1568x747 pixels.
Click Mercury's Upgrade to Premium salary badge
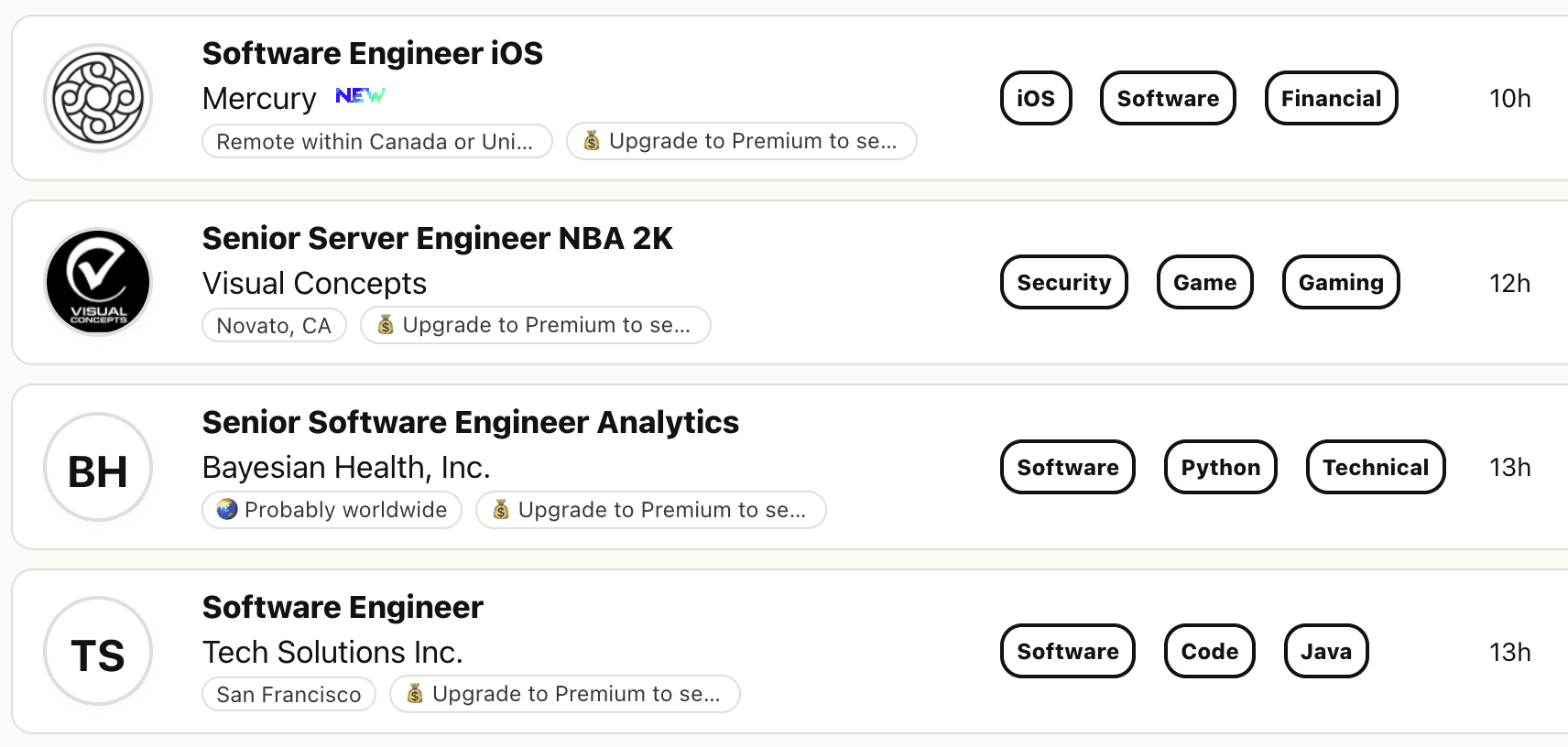(x=741, y=141)
